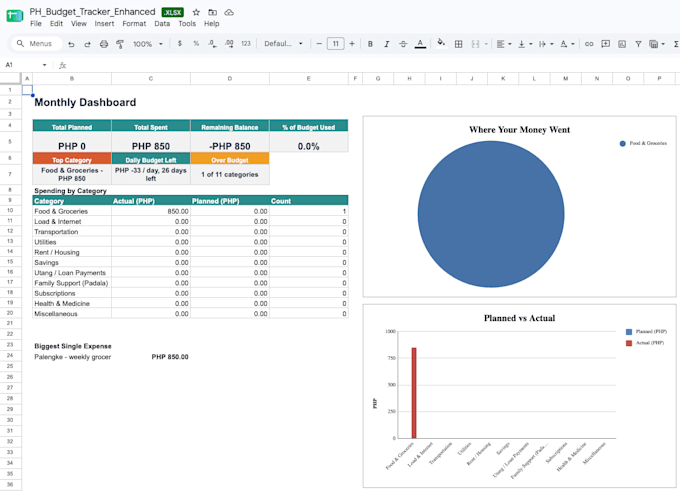
Task: Click the redo arrow icon
Action: click(x=87, y=44)
